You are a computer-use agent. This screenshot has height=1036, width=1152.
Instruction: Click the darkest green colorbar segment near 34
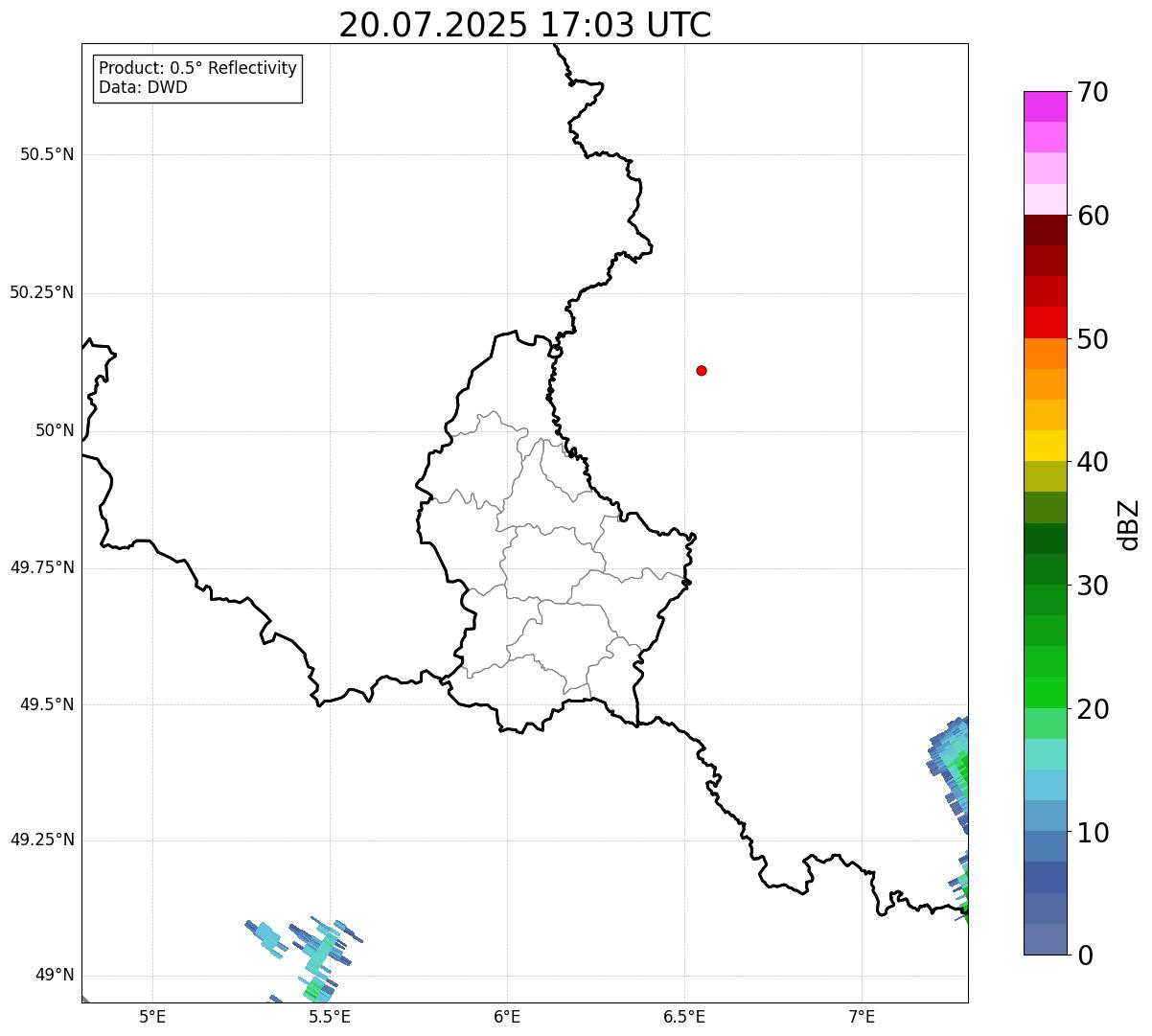[x=1045, y=539]
